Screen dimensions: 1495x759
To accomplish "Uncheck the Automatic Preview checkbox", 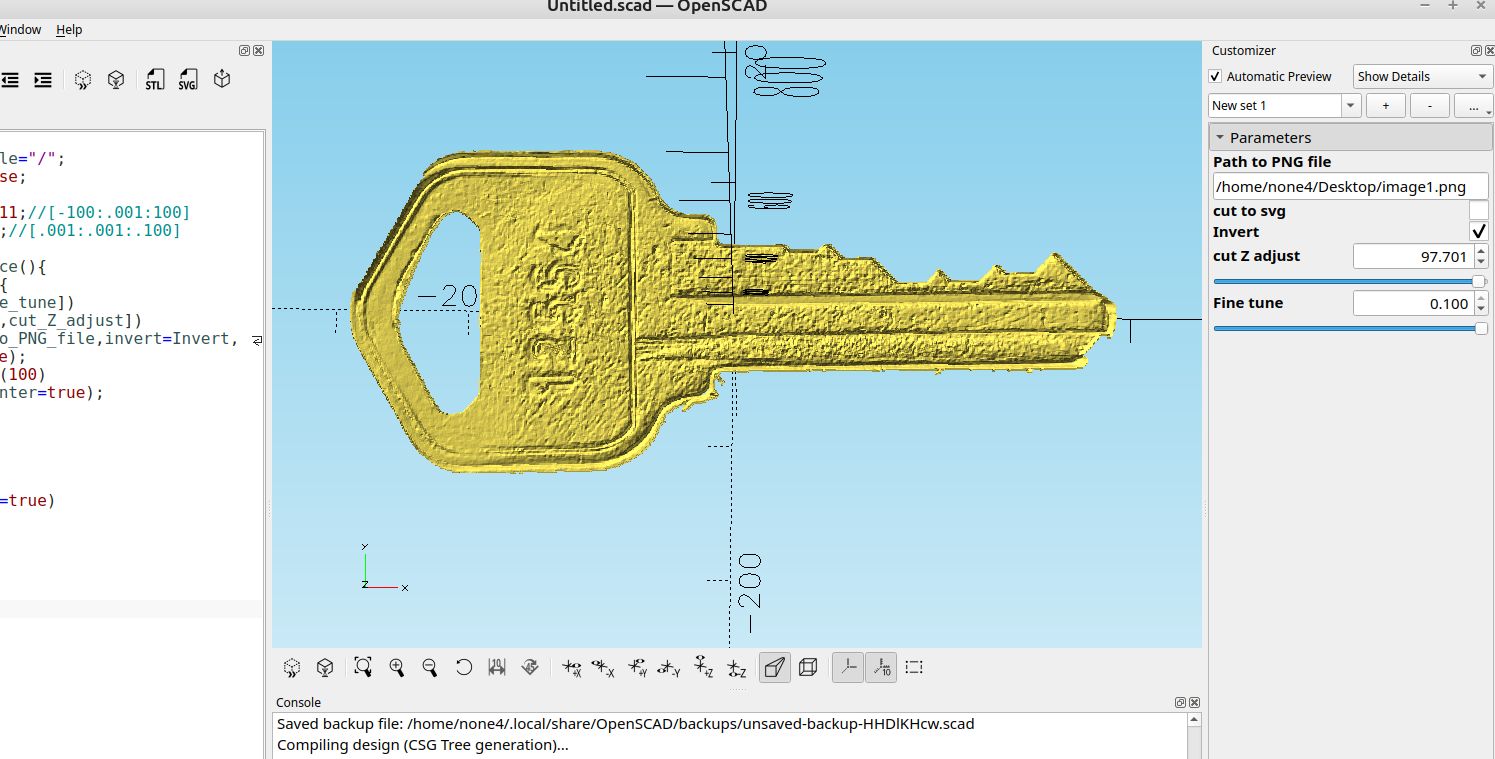I will (x=1215, y=77).
